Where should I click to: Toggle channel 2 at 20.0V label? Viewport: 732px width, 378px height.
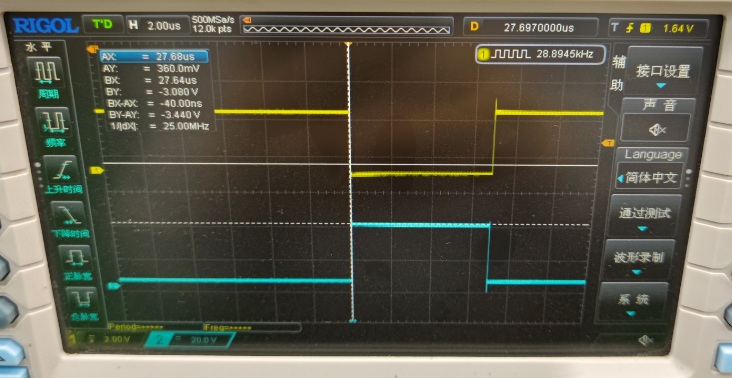pos(189,339)
